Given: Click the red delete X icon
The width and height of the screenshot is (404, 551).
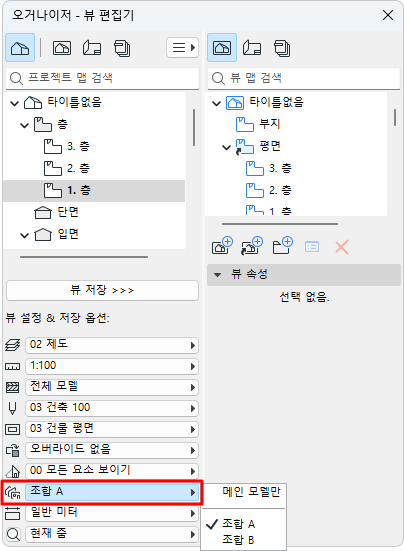Looking at the screenshot, I should pyautogui.click(x=342, y=247).
